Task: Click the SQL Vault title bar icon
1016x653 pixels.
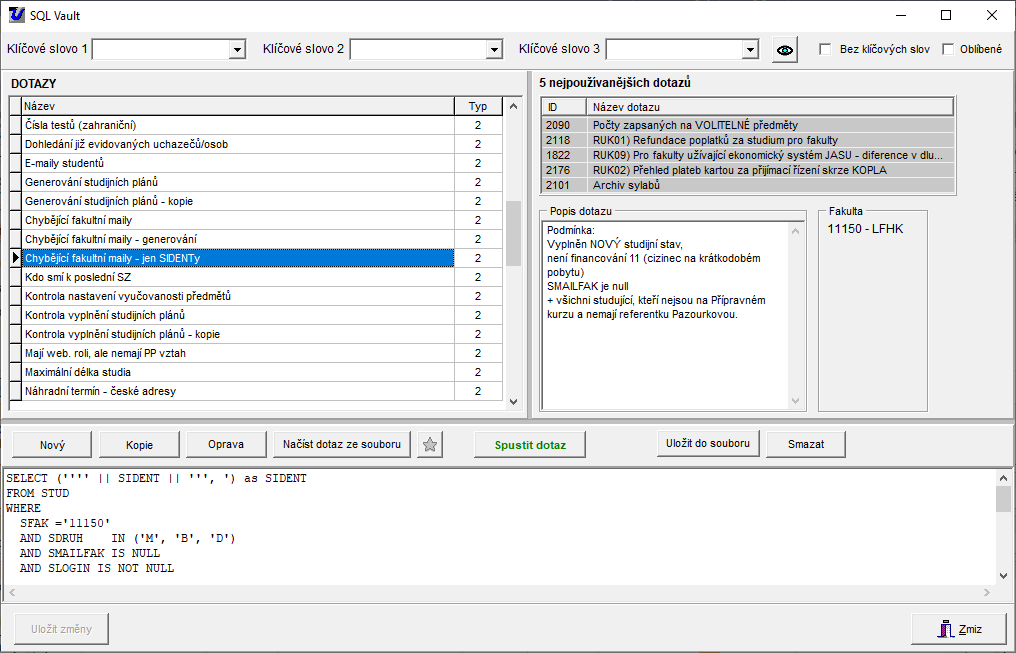Action: pyautogui.click(x=16, y=15)
